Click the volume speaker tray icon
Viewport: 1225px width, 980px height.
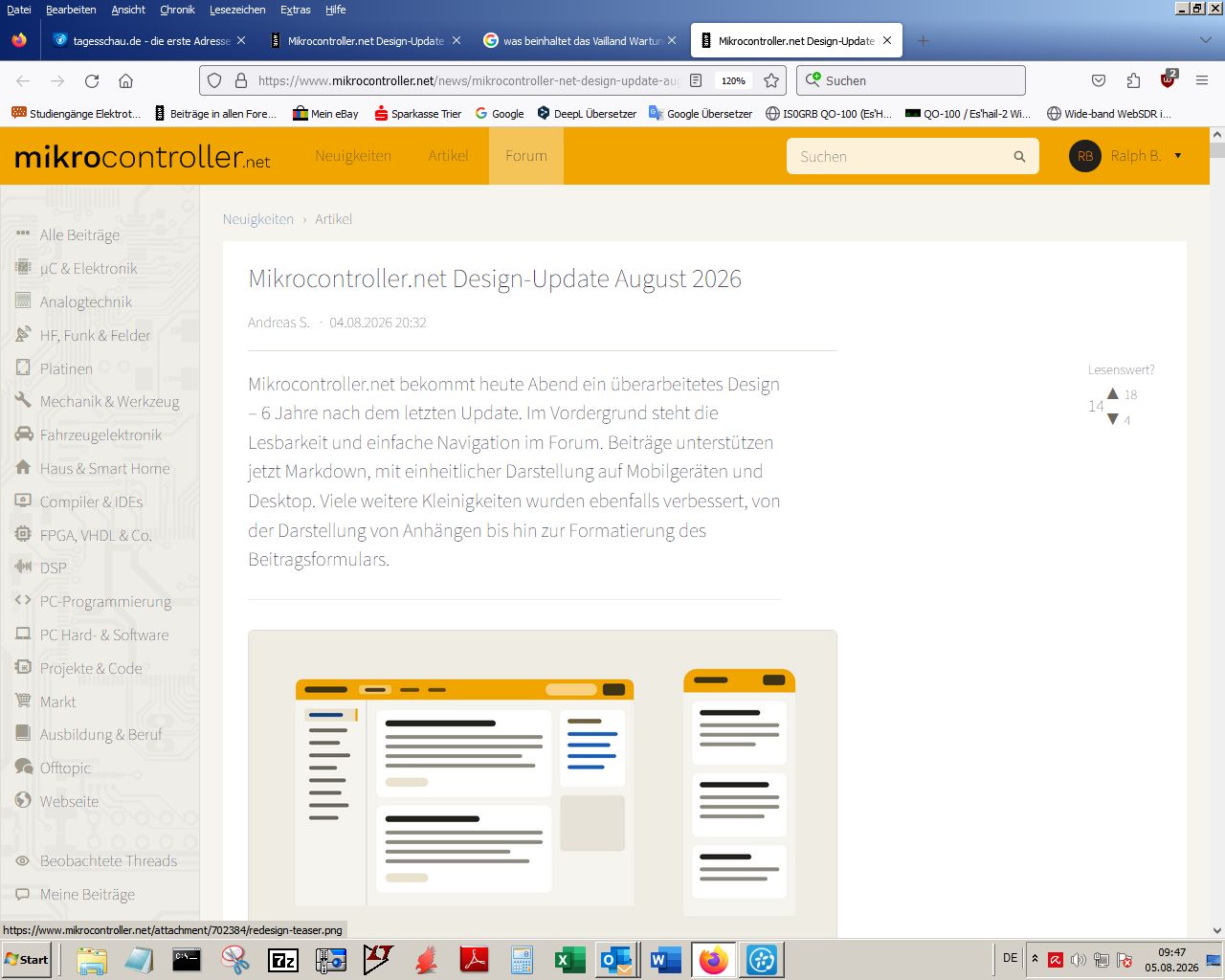pos(1079,960)
